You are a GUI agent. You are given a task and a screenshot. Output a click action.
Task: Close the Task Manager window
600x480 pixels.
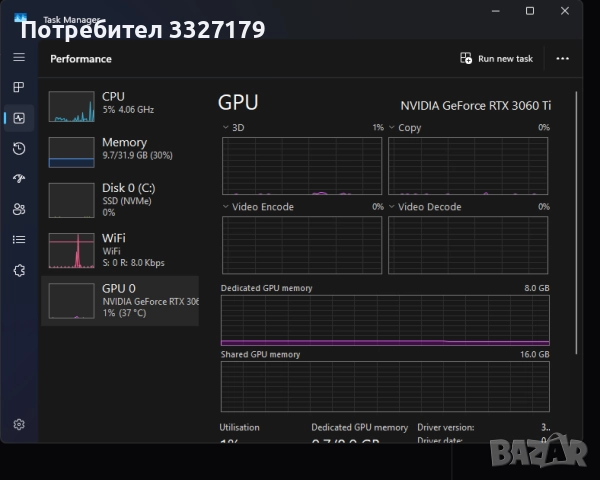point(565,11)
